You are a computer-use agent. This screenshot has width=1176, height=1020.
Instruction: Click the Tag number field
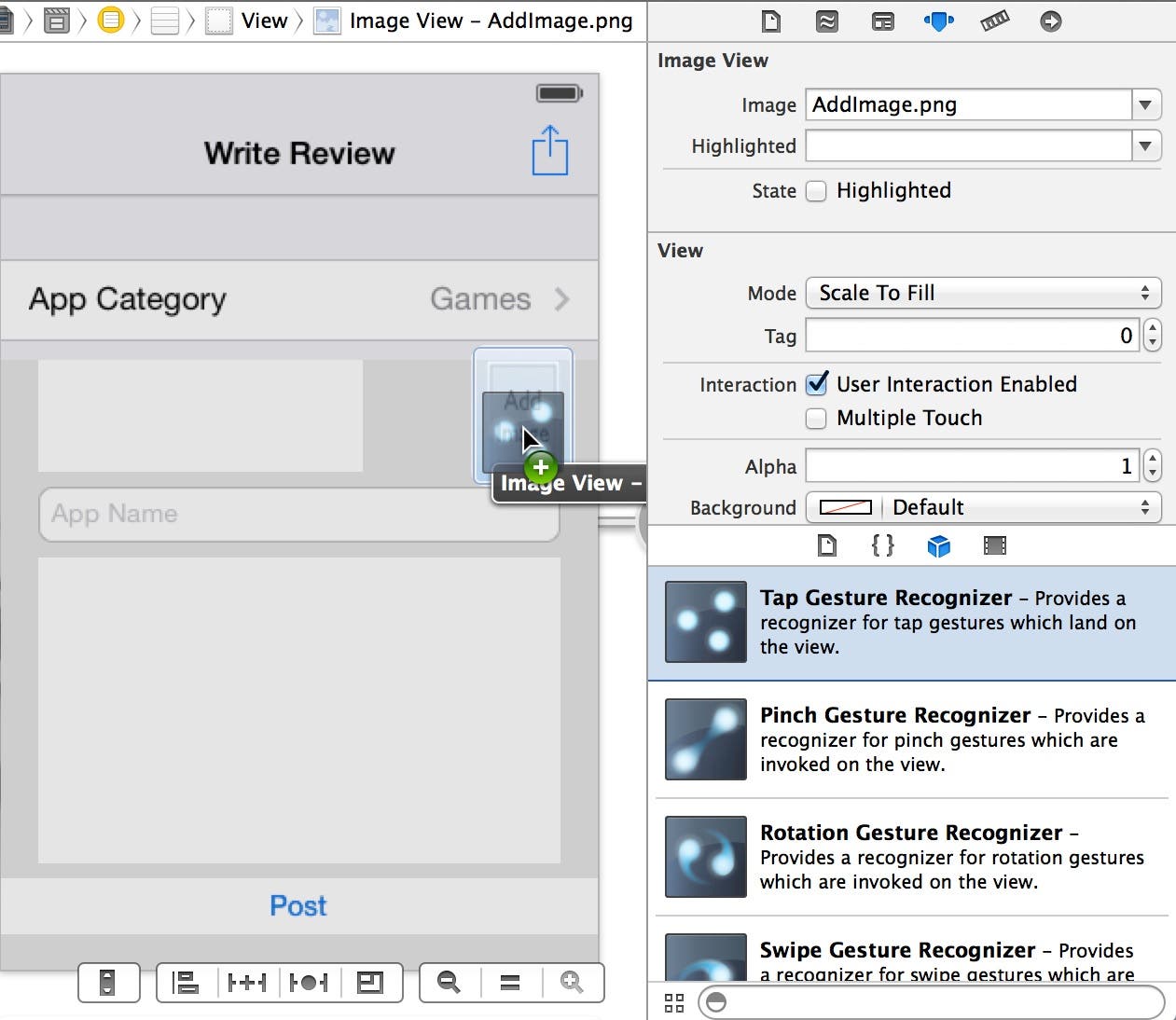tap(974, 335)
